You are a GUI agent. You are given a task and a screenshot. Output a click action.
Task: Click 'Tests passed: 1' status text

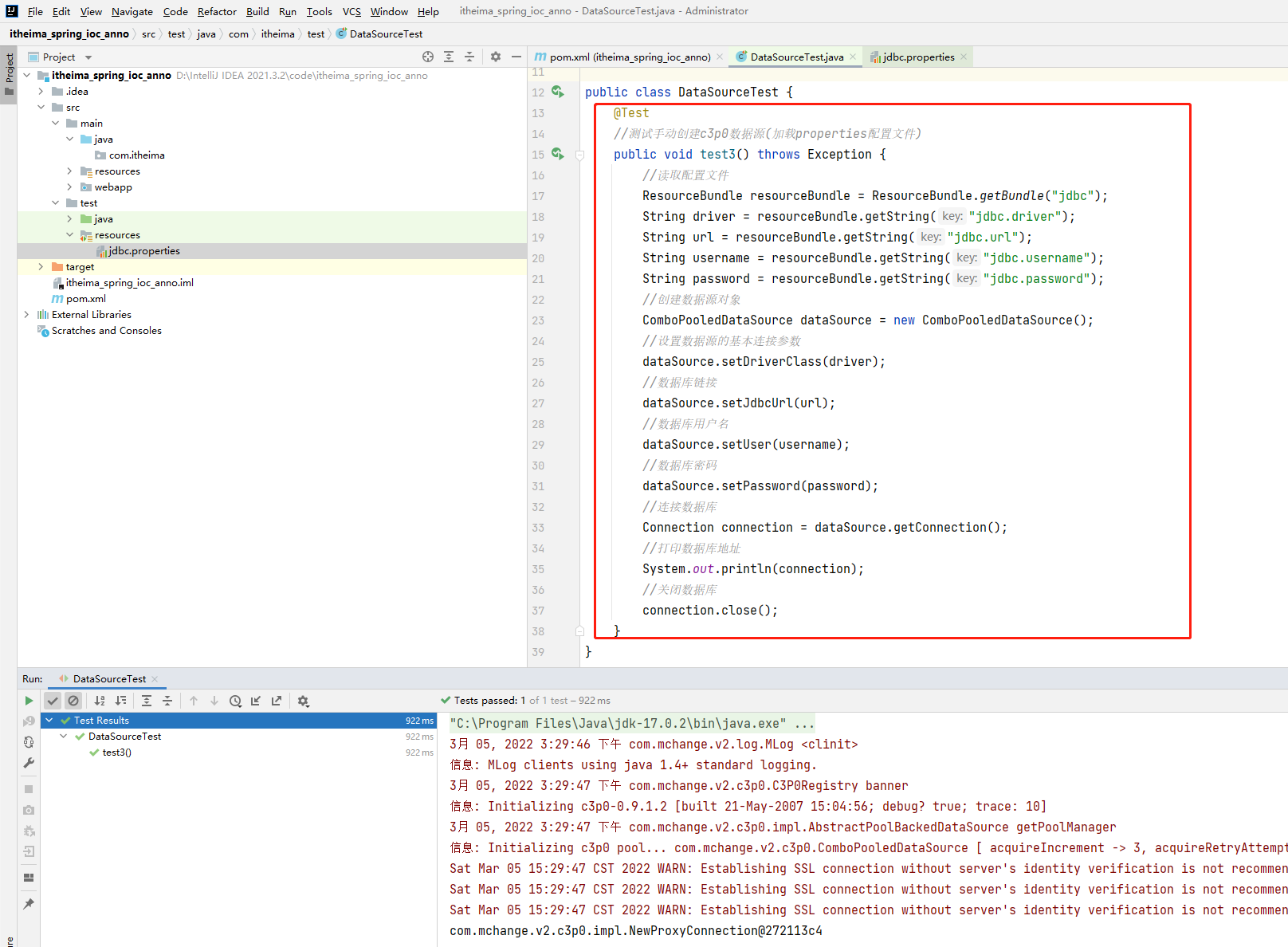pyautogui.click(x=490, y=700)
